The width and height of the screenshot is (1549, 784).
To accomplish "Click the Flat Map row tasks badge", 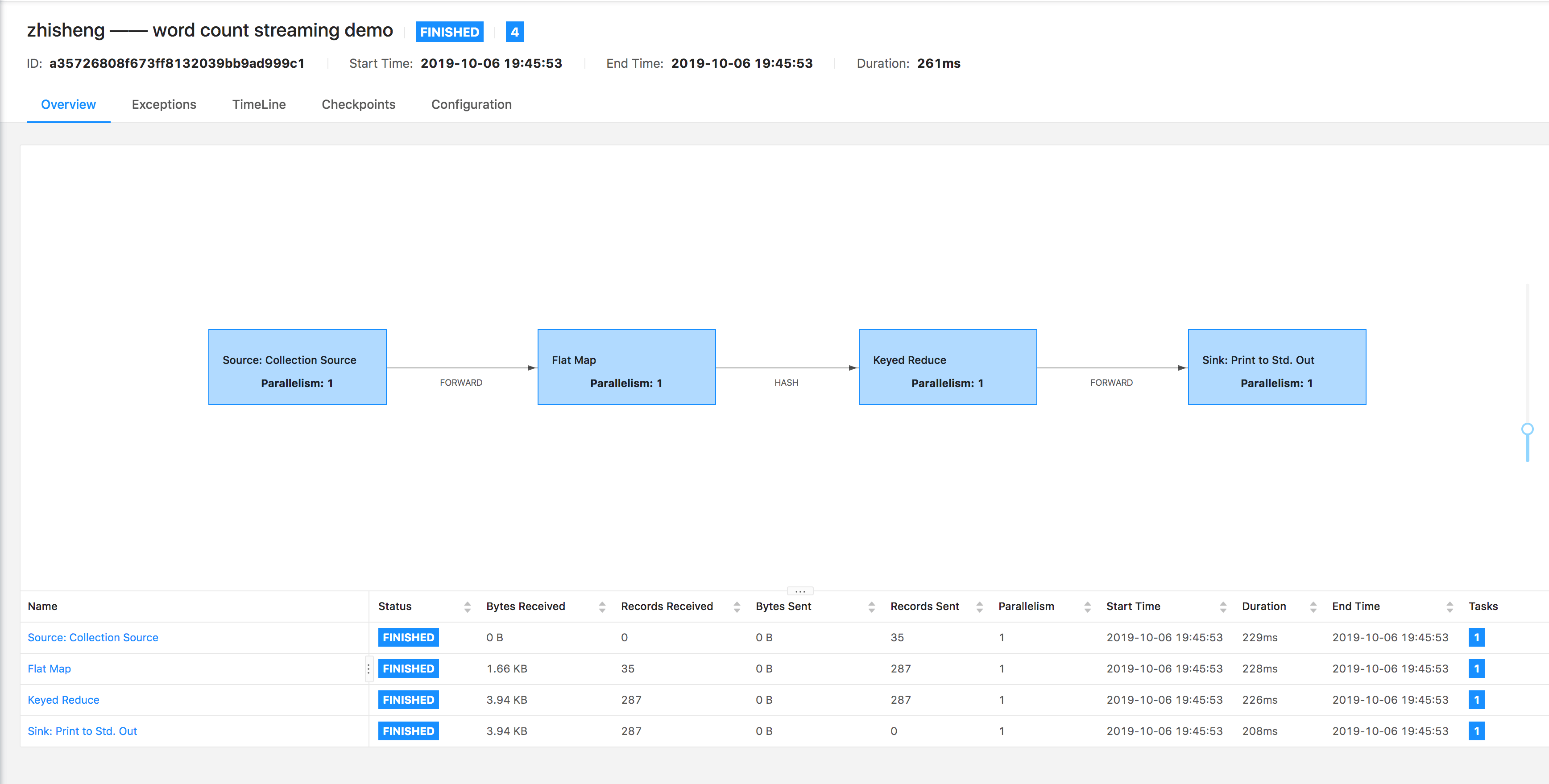I will (x=1476, y=668).
